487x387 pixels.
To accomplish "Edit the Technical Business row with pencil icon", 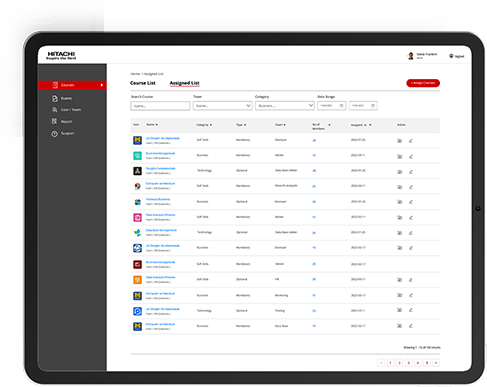I will (x=411, y=202).
